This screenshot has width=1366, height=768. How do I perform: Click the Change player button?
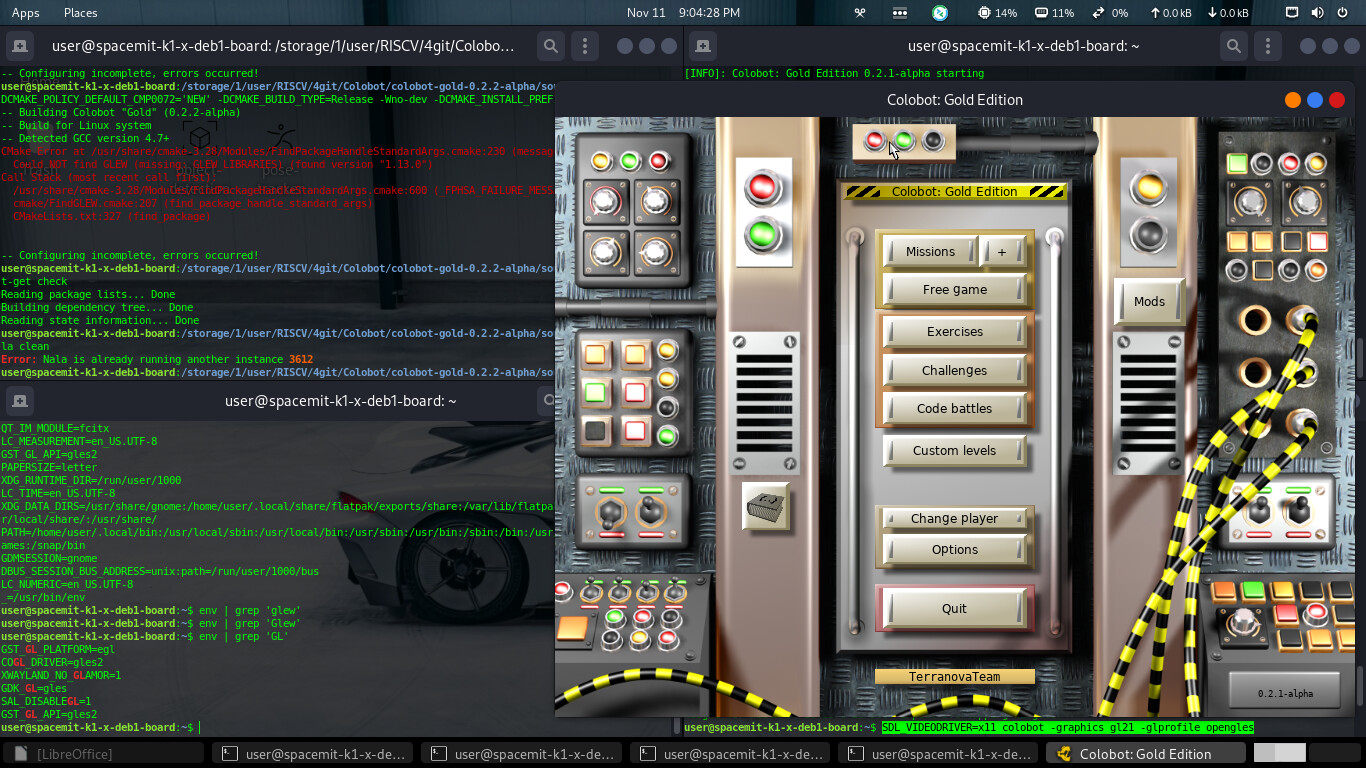954,519
